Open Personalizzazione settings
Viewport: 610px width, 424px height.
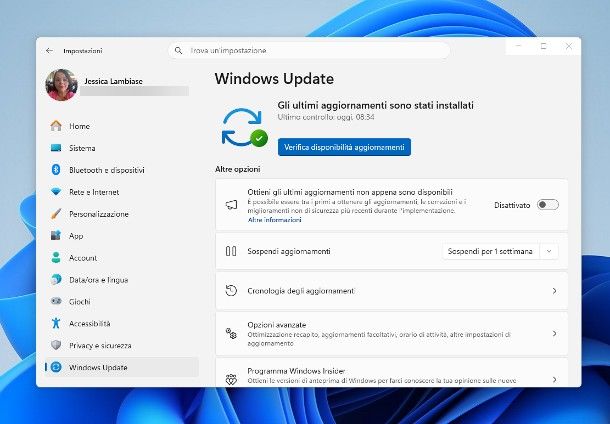pyautogui.click(x=121, y=214)
